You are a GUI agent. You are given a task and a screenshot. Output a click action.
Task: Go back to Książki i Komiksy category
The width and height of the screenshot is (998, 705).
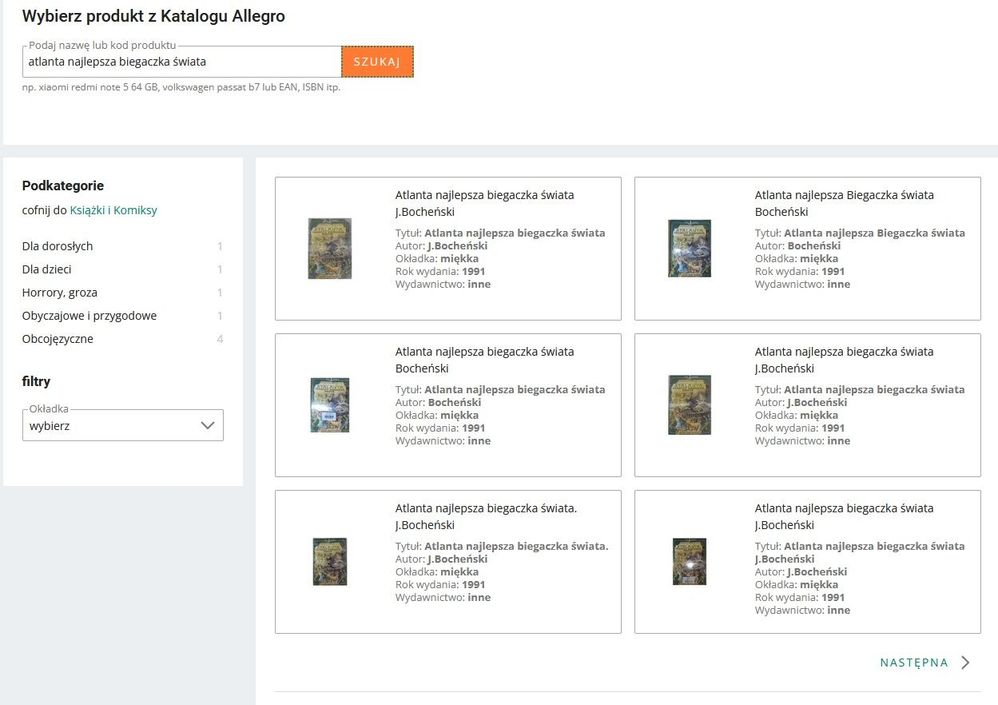pos(113,211)
